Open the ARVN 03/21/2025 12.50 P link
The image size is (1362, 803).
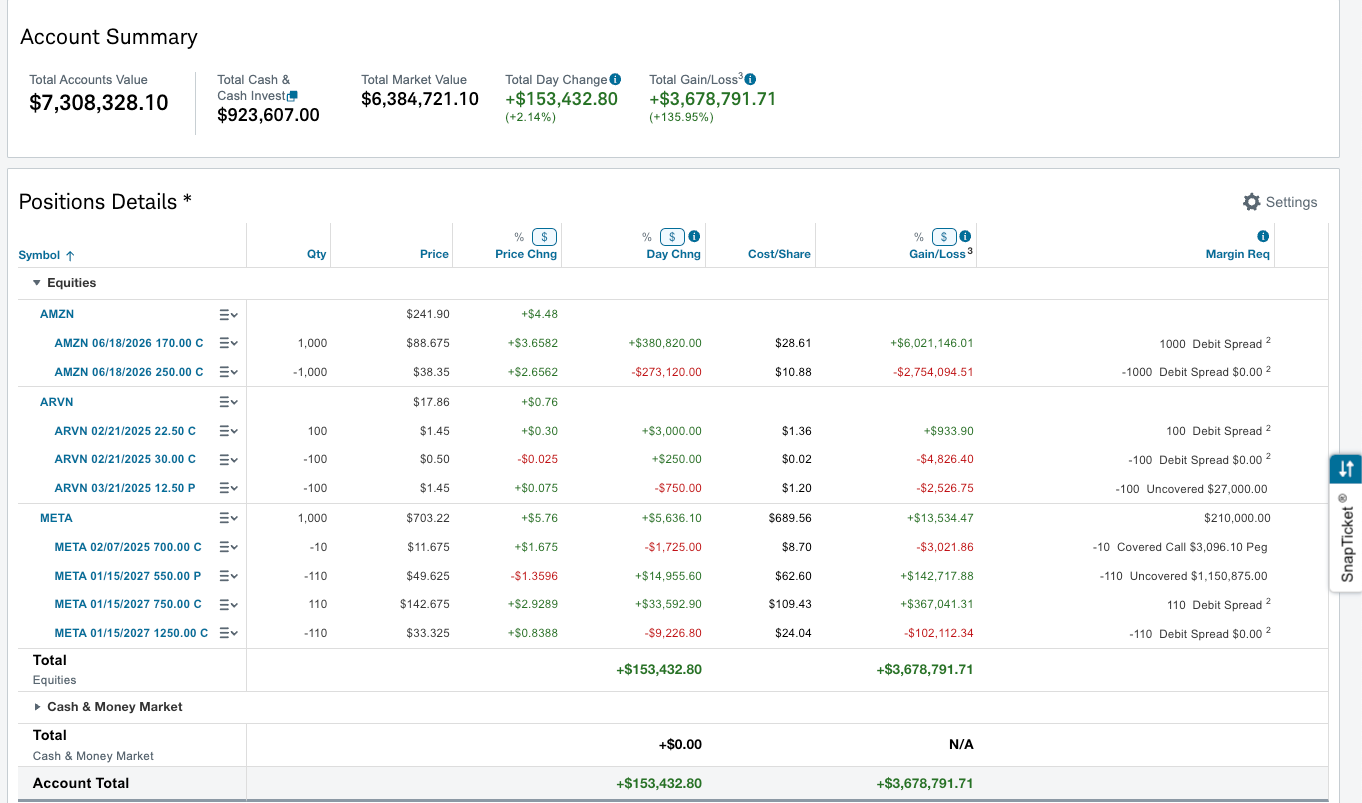(x=125, y=488)
